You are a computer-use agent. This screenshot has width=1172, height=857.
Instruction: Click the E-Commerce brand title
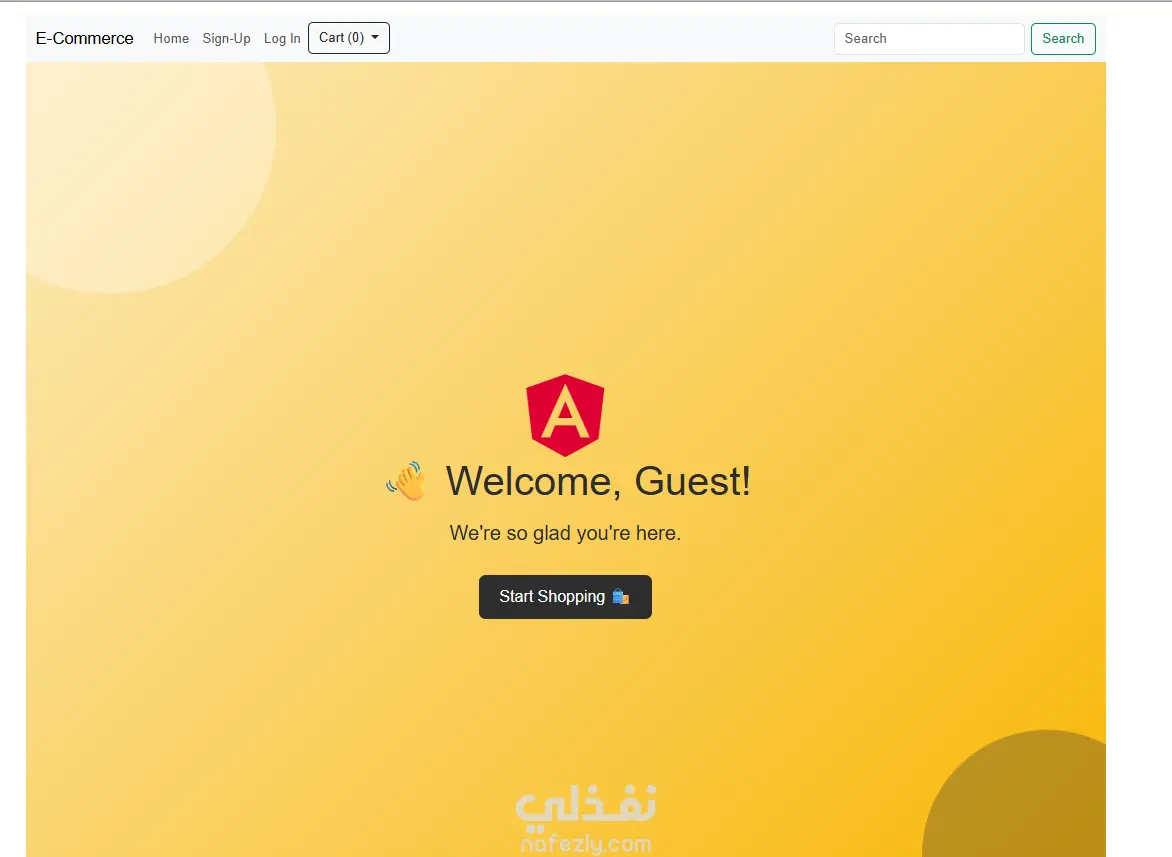coord(84,38)
